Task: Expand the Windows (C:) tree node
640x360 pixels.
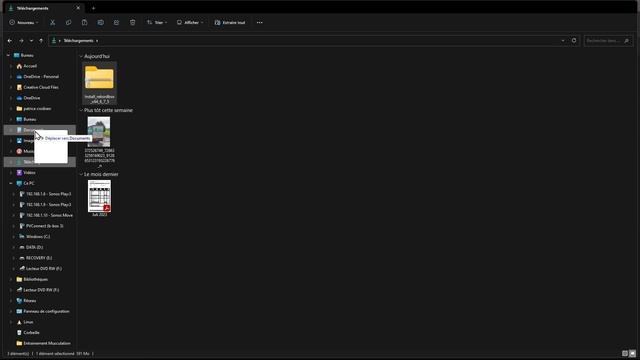Action: click(14, 237)
